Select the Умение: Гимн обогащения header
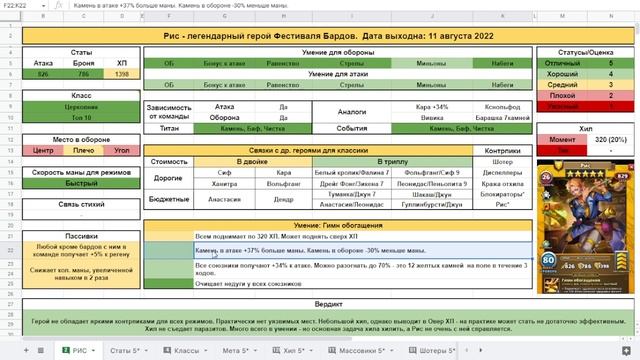This screenshot has height=360, width=640. pos(338,225)
